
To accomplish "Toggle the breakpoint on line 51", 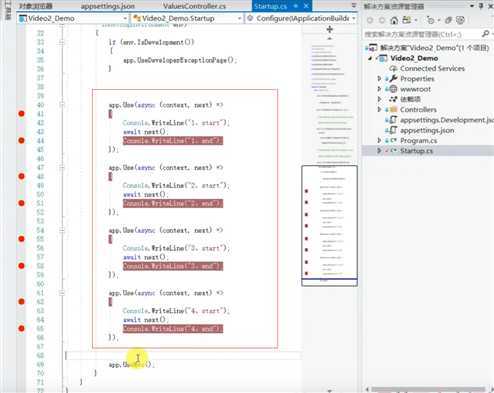I will pos(21,203).
